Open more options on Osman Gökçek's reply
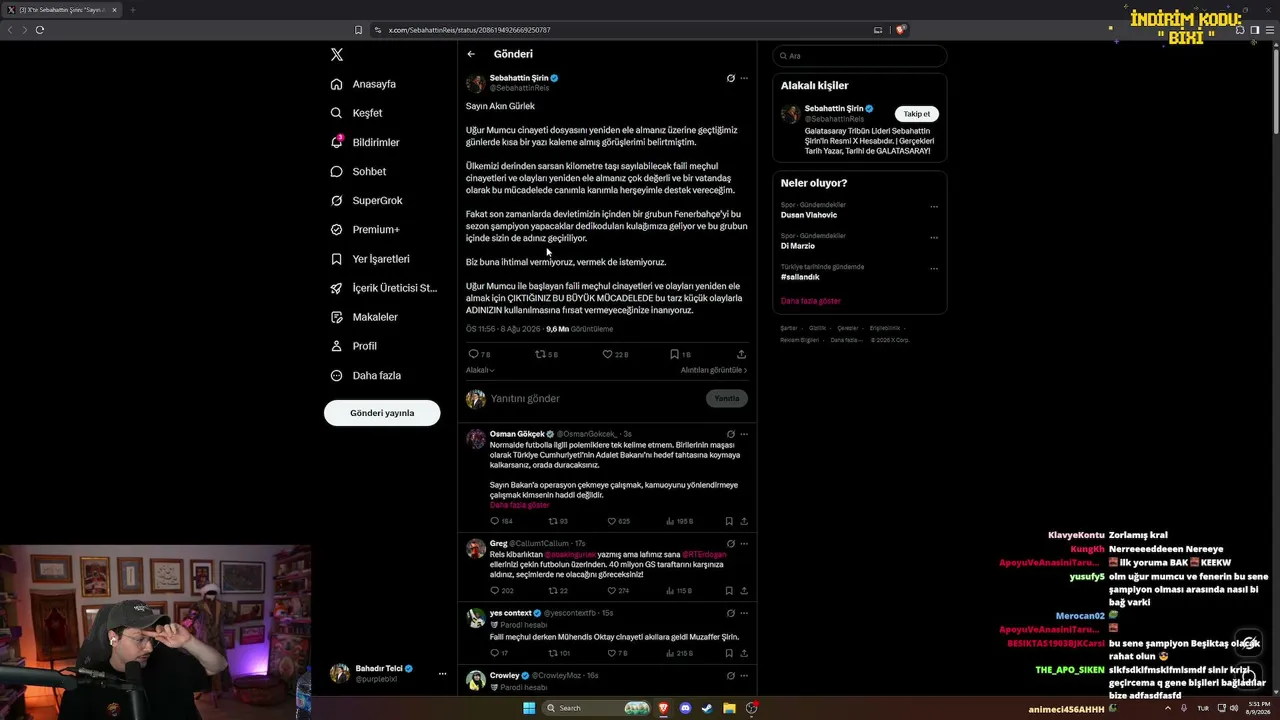1280x720 pixels. click(x=744, y=434)
